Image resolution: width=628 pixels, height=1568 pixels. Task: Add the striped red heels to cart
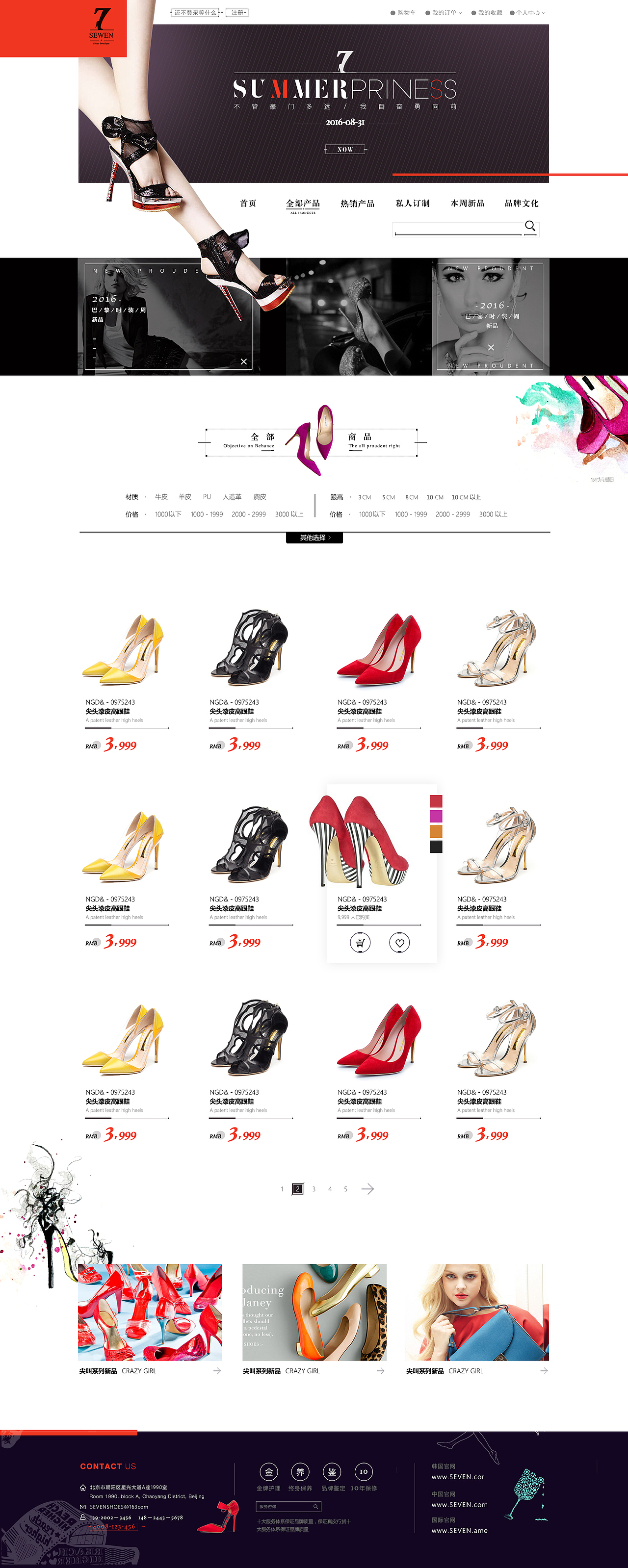pos(360,943)
